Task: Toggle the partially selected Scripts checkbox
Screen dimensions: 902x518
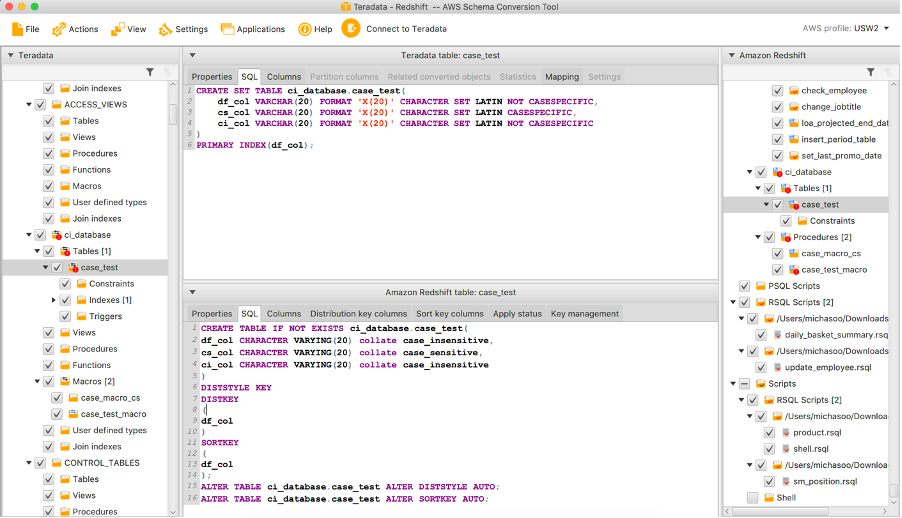Action: (744, 384)
